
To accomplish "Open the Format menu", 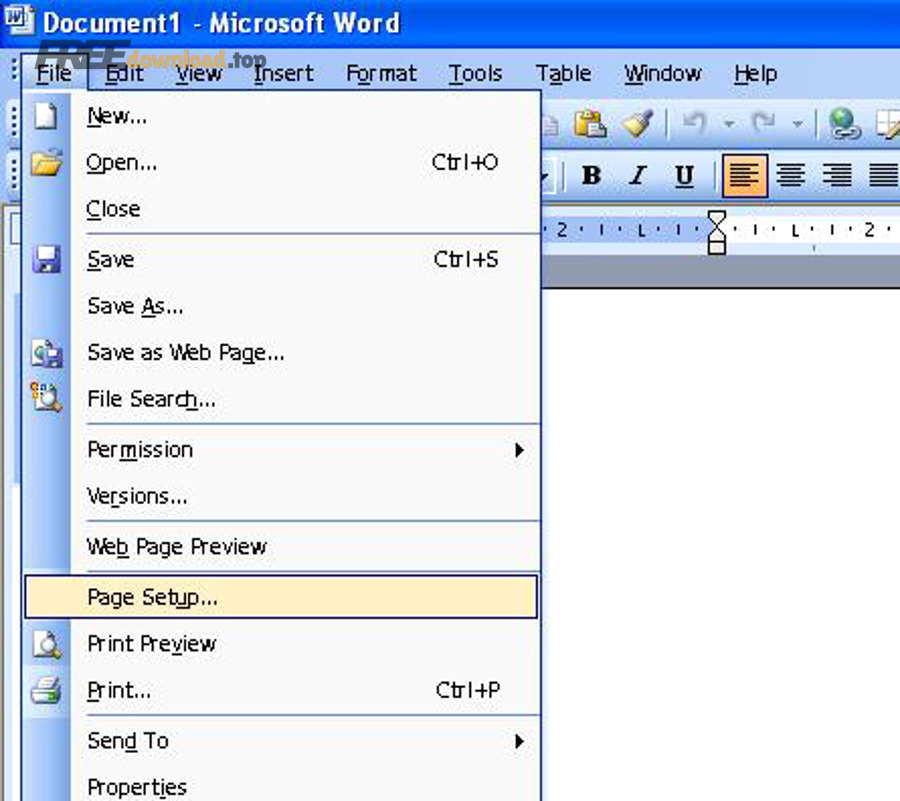I will pyautogui.click(x=381, y=73).
